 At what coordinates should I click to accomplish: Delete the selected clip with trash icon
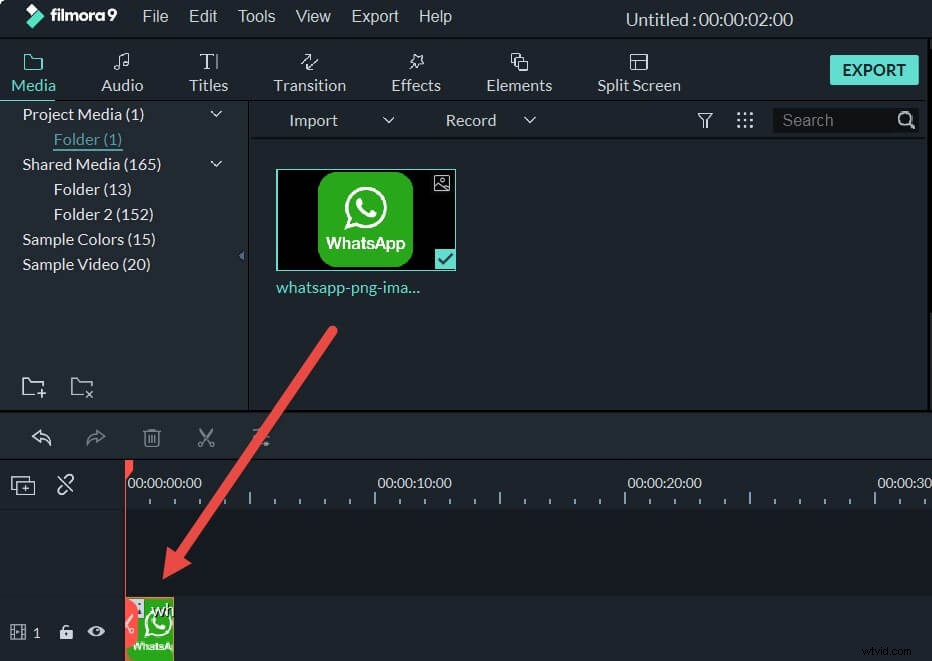(x=151, y=438)
